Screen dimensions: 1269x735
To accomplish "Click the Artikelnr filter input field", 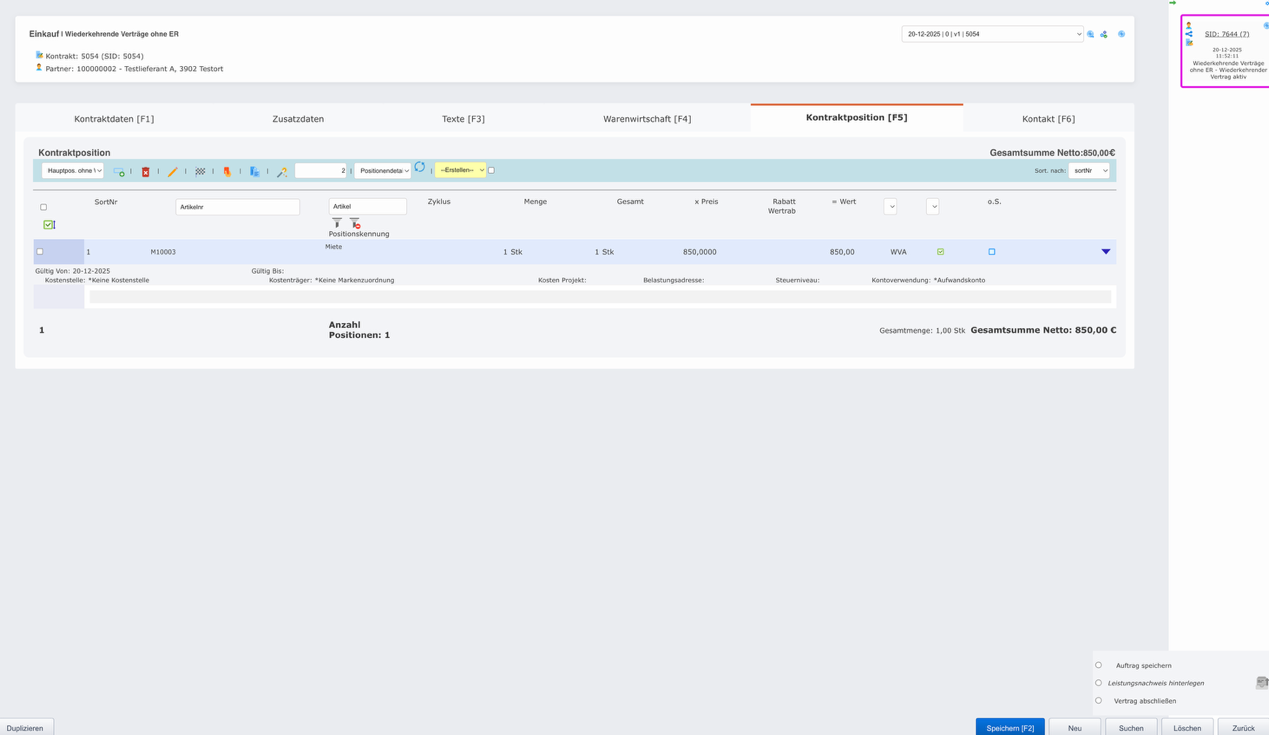I will [237, 207].
